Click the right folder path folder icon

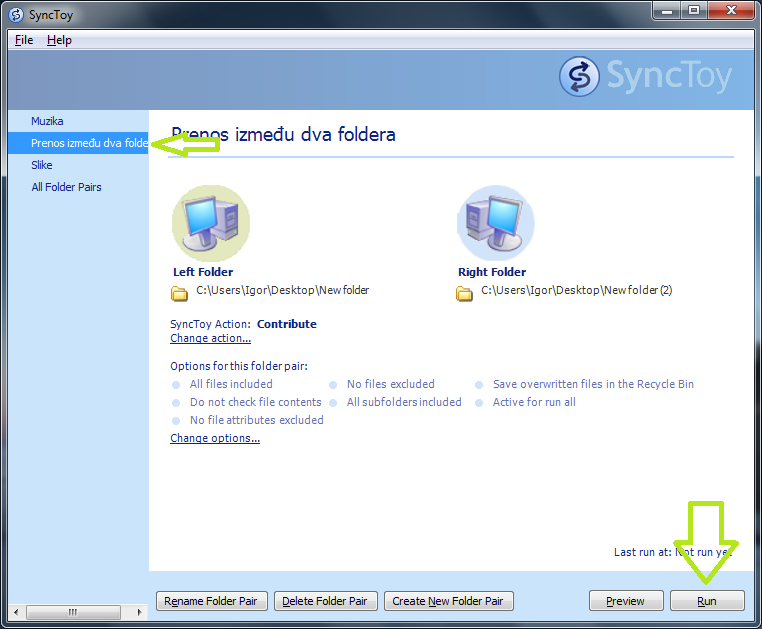(464, 293)
